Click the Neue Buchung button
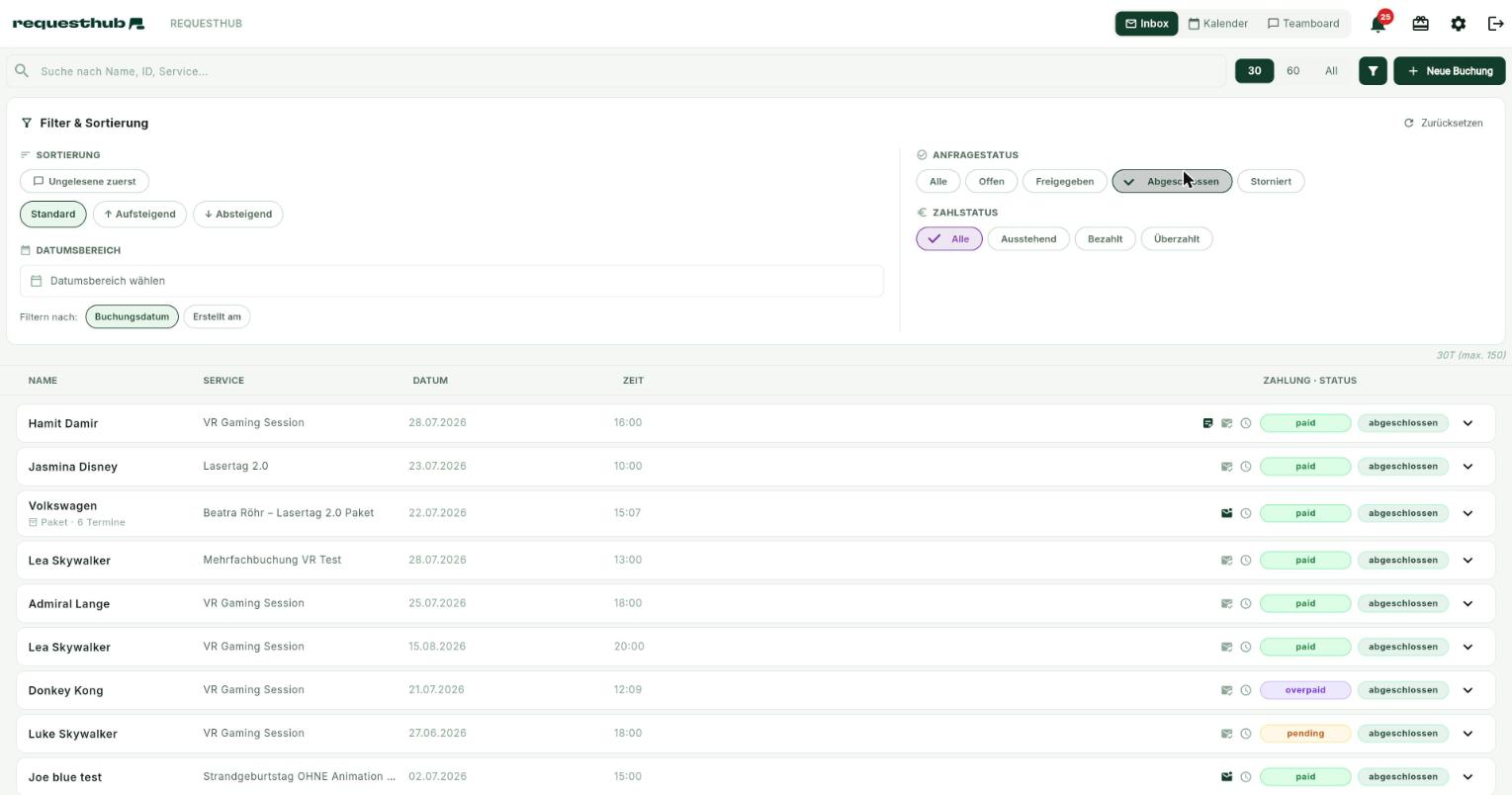The image size is (1512, 795). pyautogui.click(x=1449, y=71)
